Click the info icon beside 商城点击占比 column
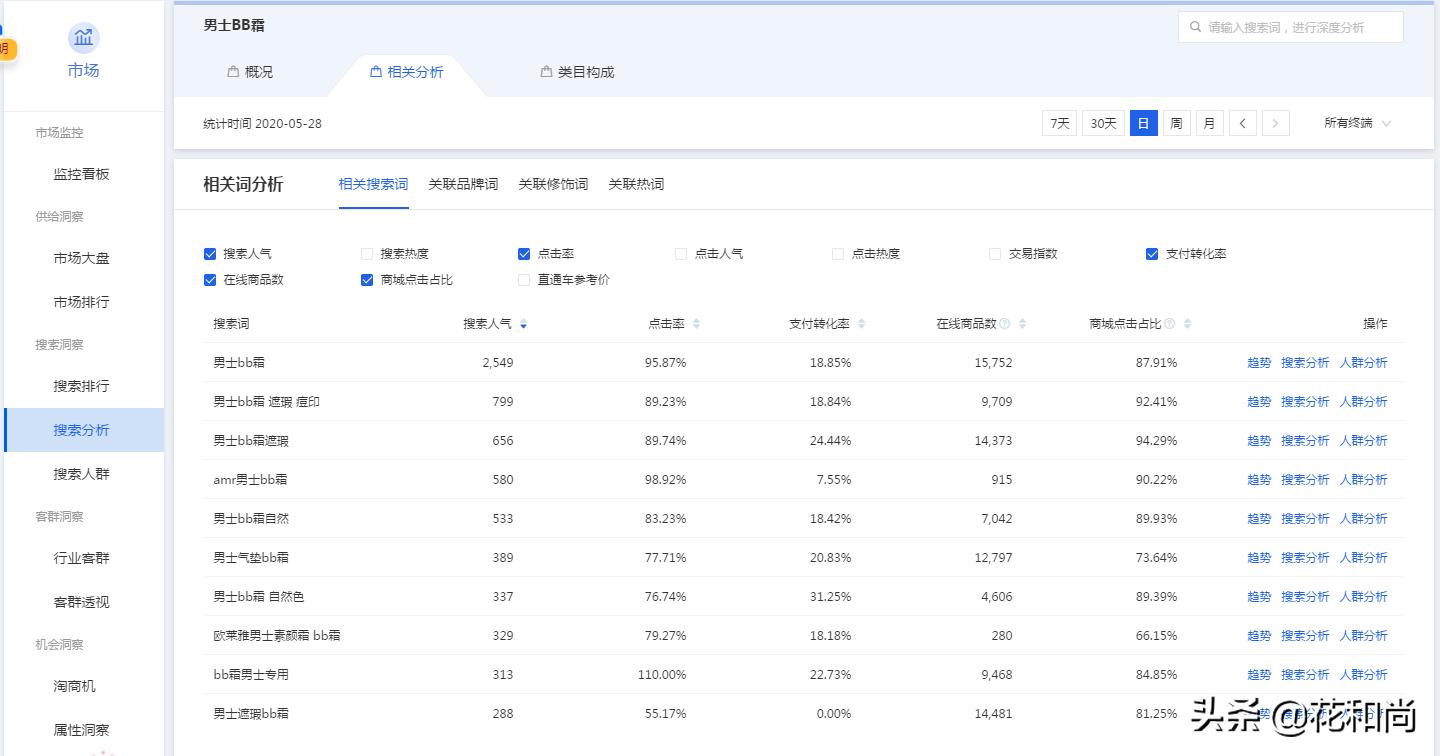This screenshot has width=1440, height=756. [x=1169, y=323]
